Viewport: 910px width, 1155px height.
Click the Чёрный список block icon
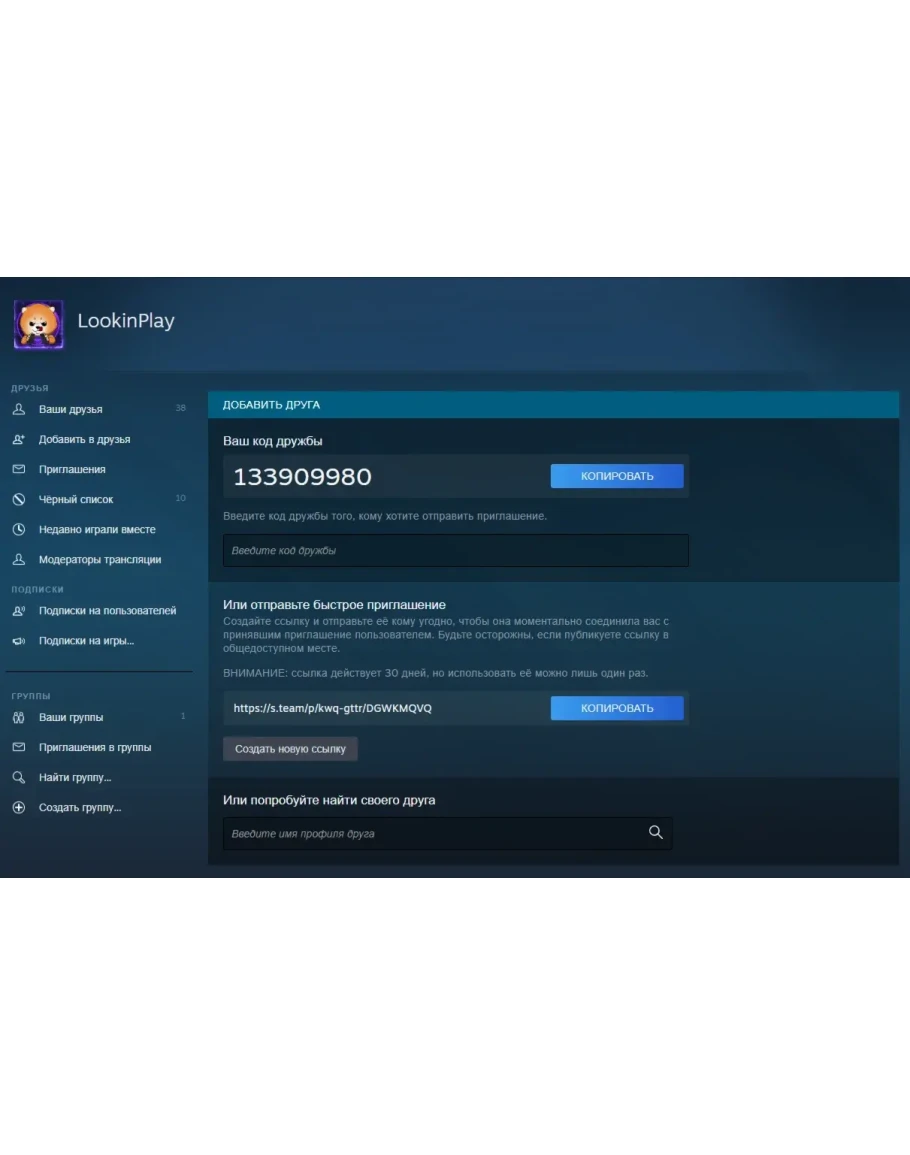tap(18, 499)
